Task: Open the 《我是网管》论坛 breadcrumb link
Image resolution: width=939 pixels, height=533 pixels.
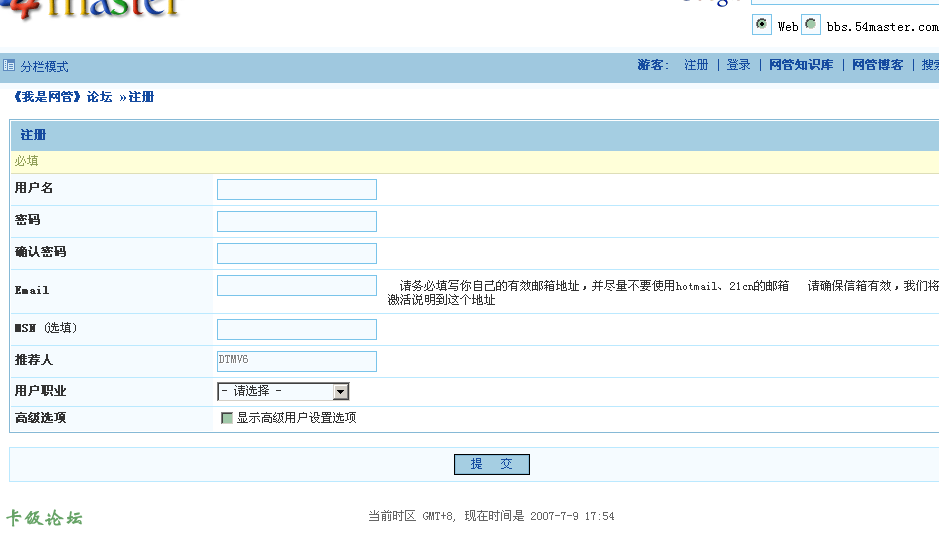Action: tap(63, 97)
